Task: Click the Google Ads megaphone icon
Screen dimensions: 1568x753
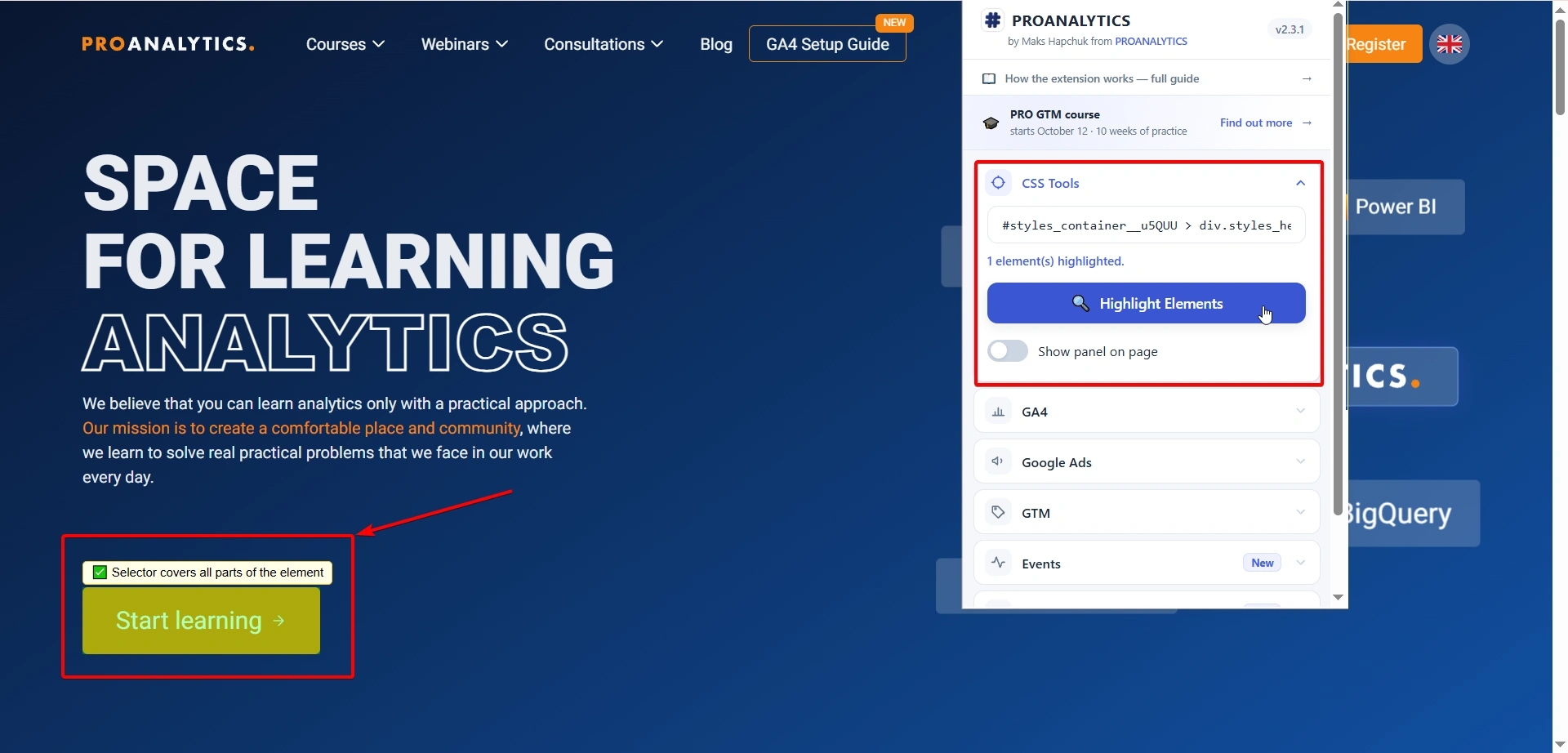Action: [x=998, y=461]
